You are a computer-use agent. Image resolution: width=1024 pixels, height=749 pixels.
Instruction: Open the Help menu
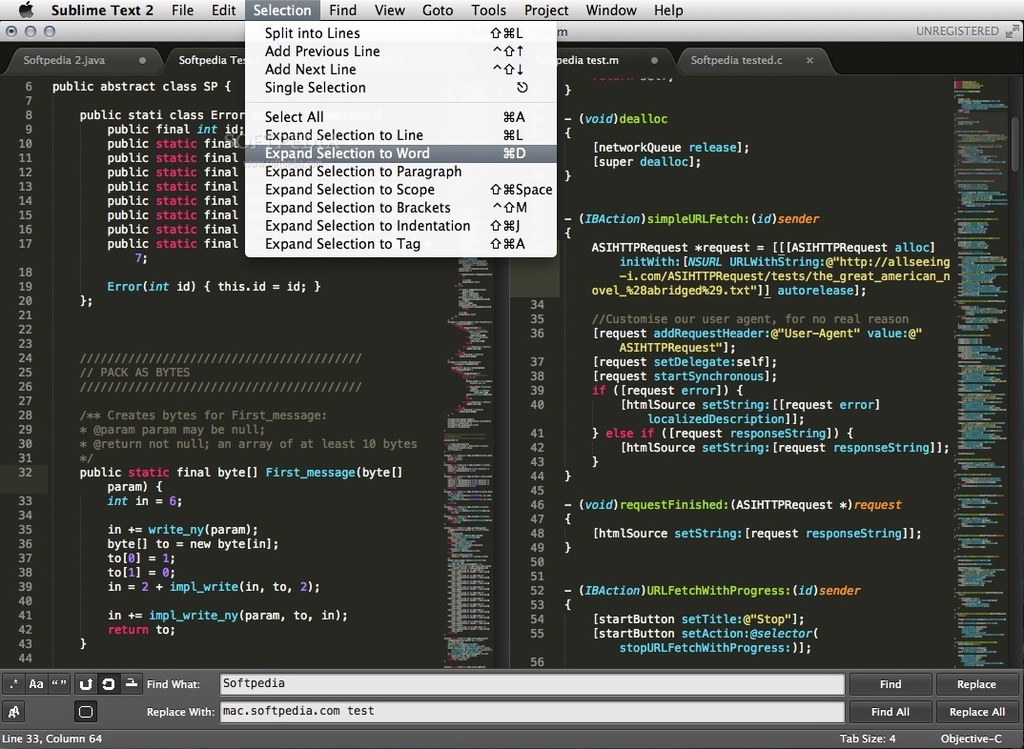[x=668, y=10]
